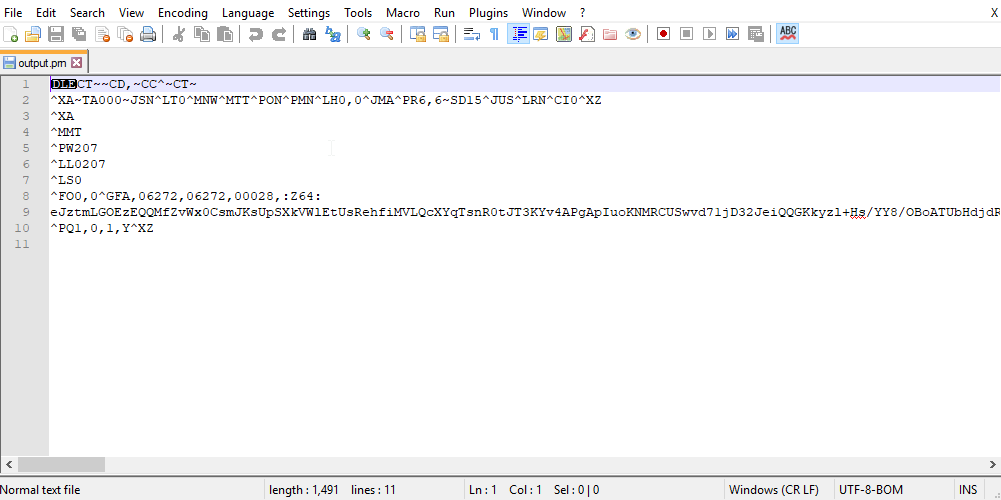Create a new file with the New icon
This screenshot has height=500, width=1001.
tap(10, 34)
